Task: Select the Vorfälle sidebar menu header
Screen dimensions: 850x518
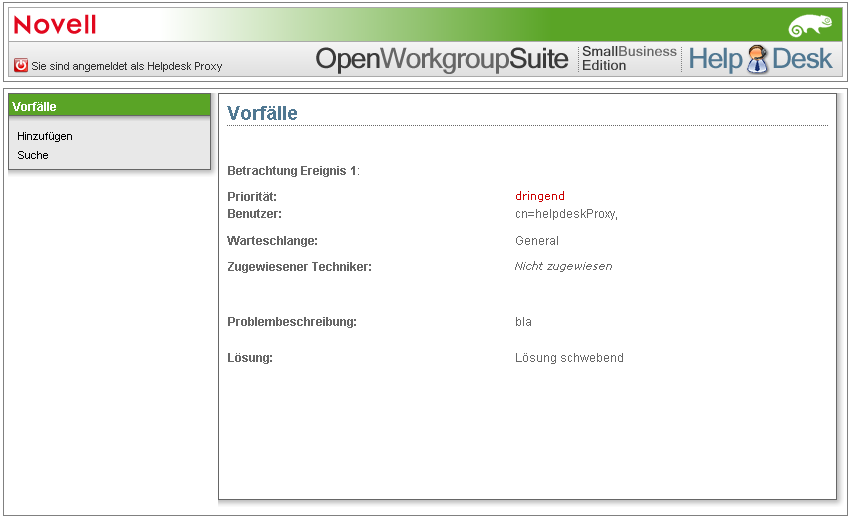Action: (110, 106)
